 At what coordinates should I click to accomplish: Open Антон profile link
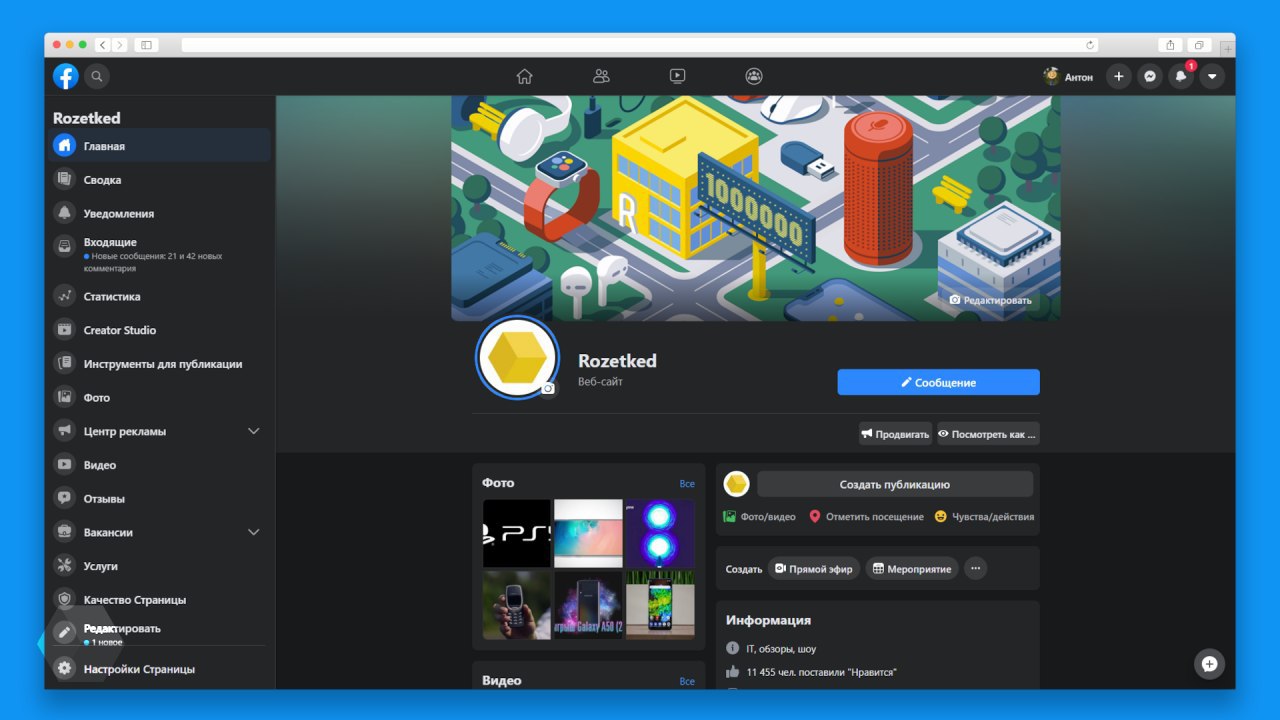coord(1068,76)
